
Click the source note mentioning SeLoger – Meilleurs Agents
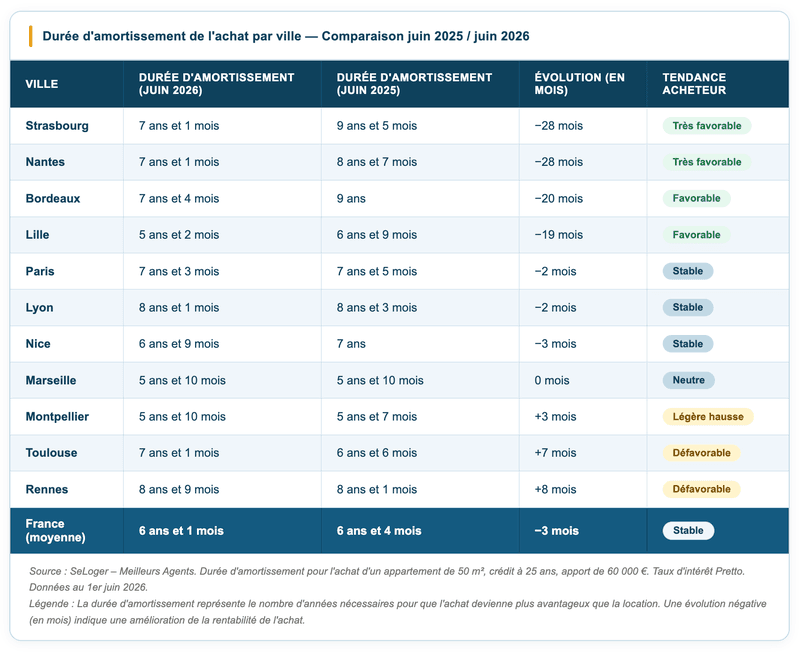pyautogui.click(x=387, y=579)
